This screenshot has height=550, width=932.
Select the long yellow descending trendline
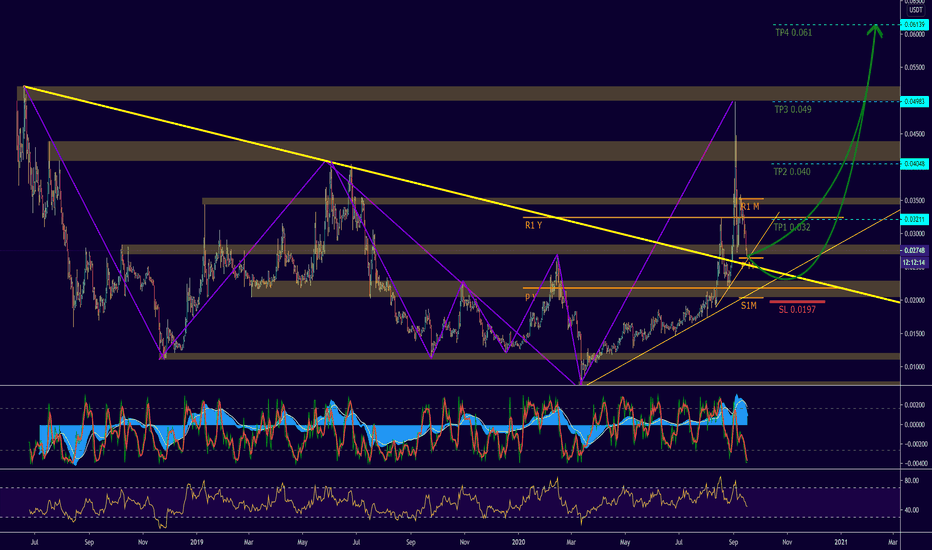[461, 194]
